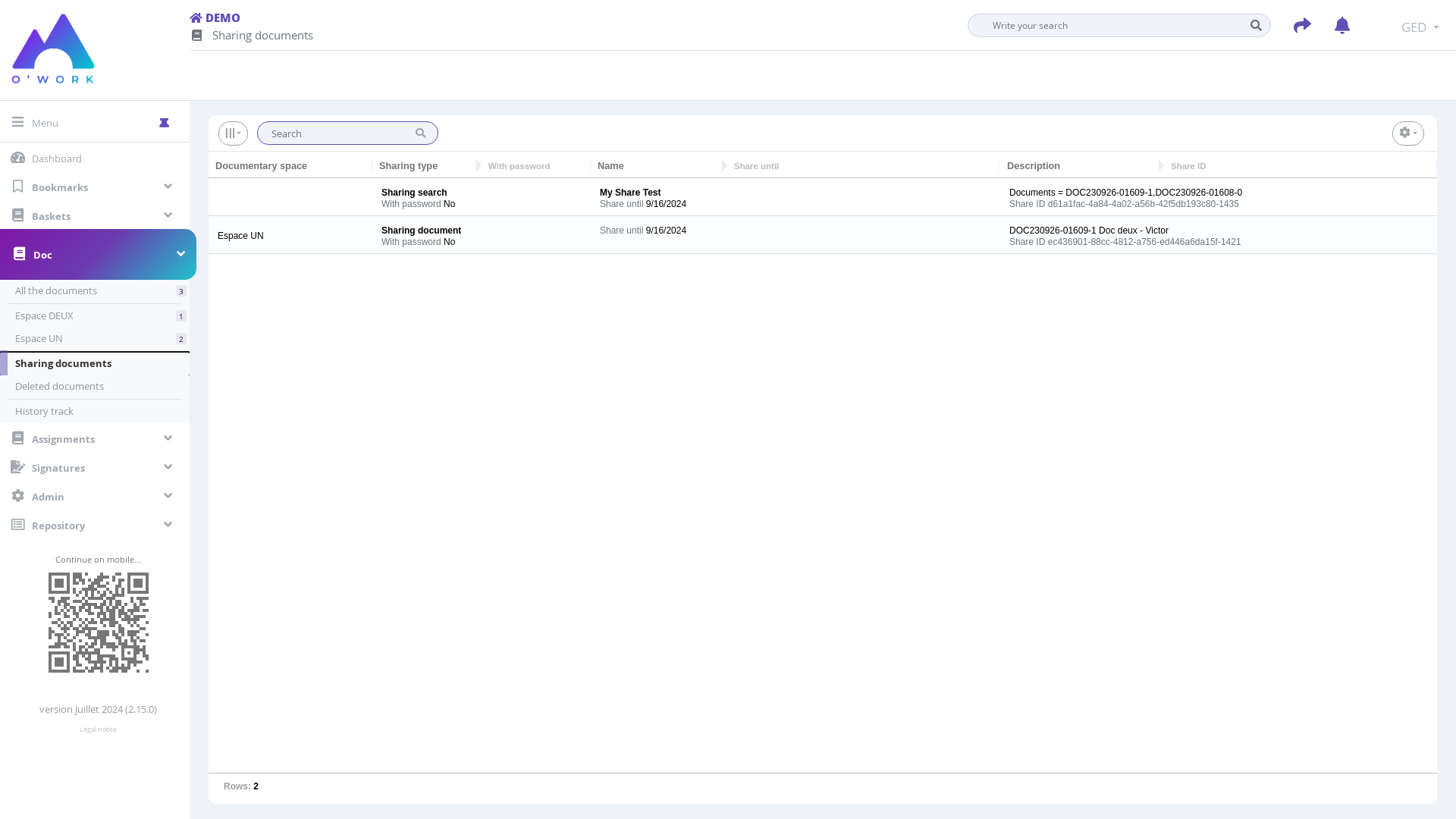Click the magnifier icon in global search
The height and width of the screenshot is (819, 1456).
tap(1256, 26)
